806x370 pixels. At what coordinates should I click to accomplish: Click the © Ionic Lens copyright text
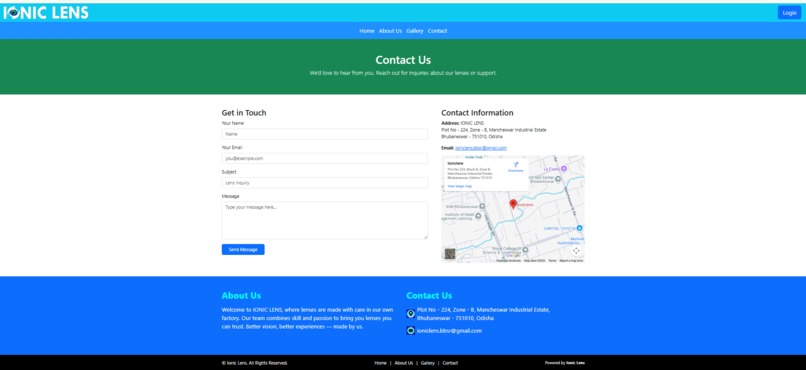(x=254, y=363)
